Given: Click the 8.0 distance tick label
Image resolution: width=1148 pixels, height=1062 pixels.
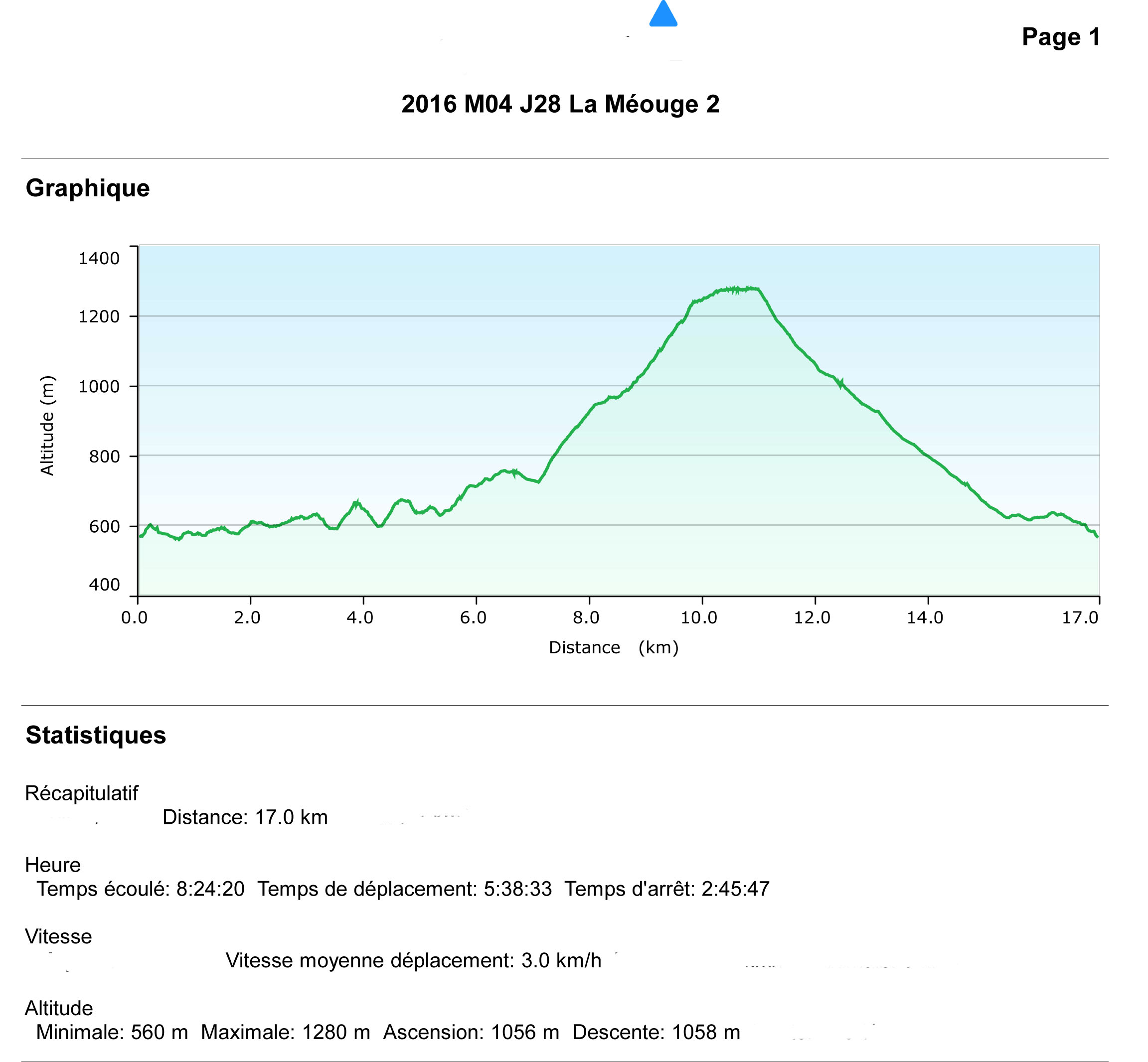Looking at the screenshot, I should pyautogui.click(x=586, y=618).
